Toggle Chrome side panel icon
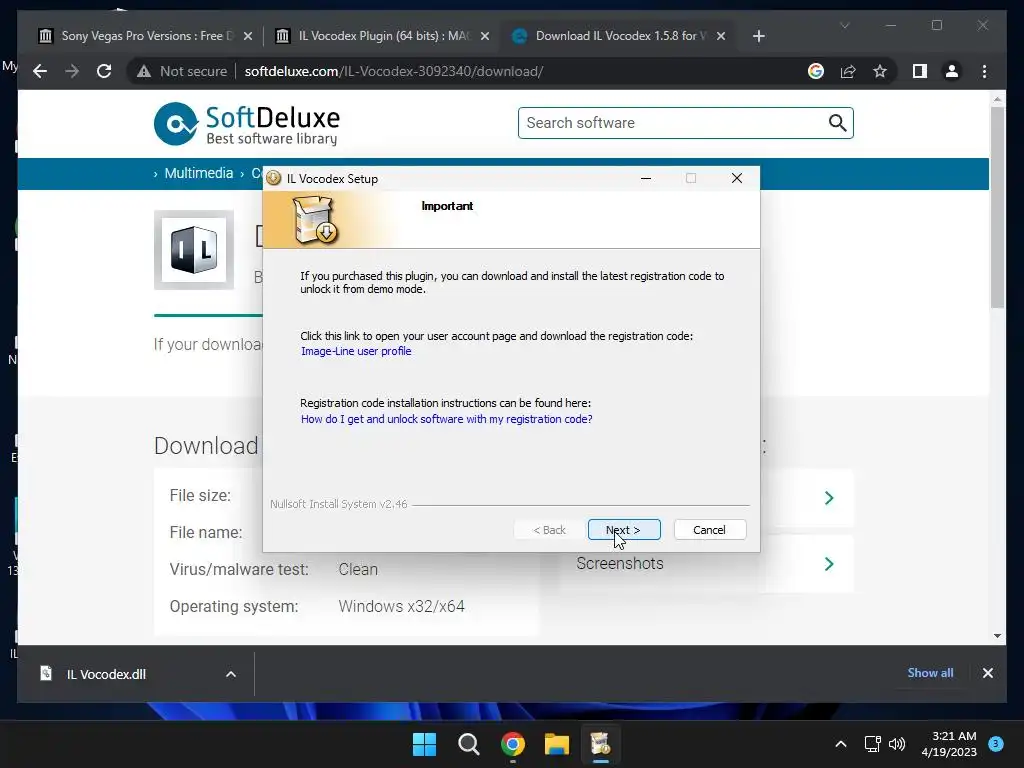This screenshot has width=1024, height=768. point(920,71)
